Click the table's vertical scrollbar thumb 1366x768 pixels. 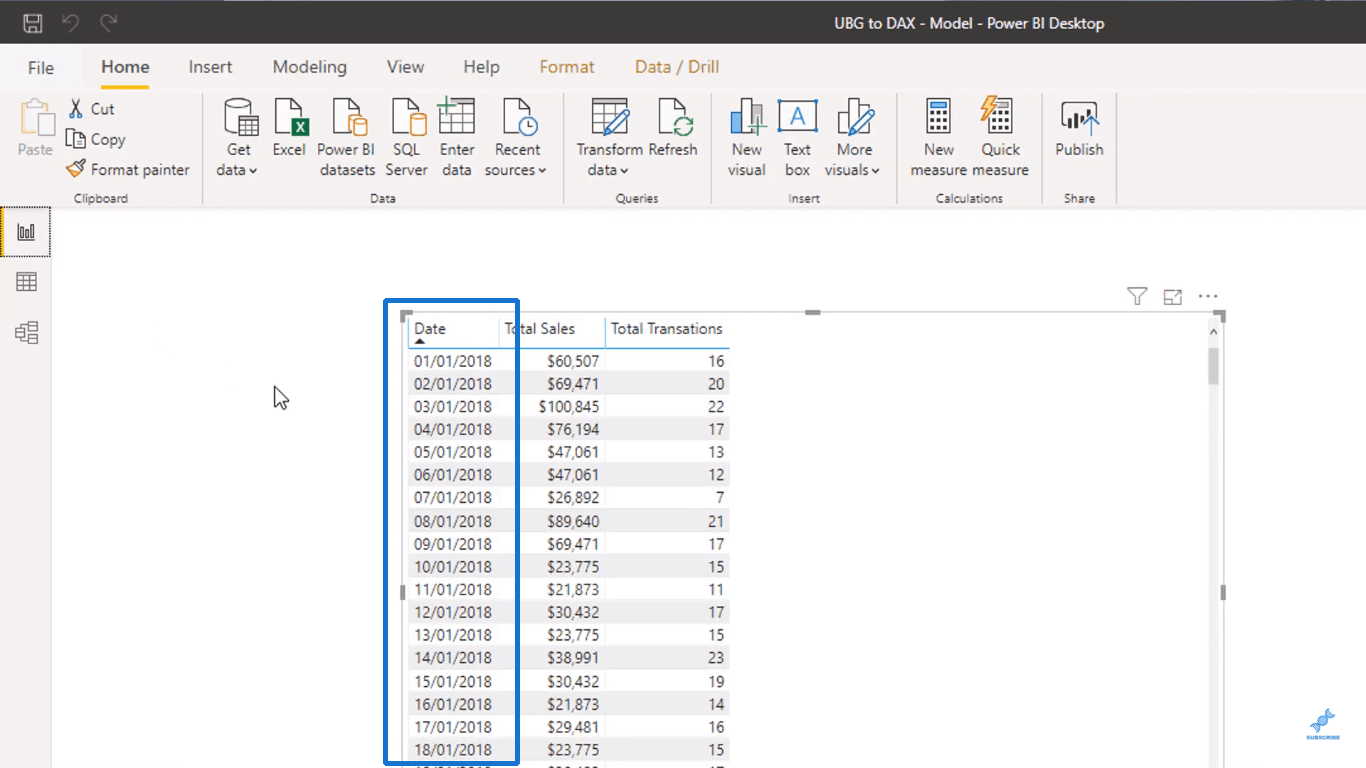[x=1214, y=366]
